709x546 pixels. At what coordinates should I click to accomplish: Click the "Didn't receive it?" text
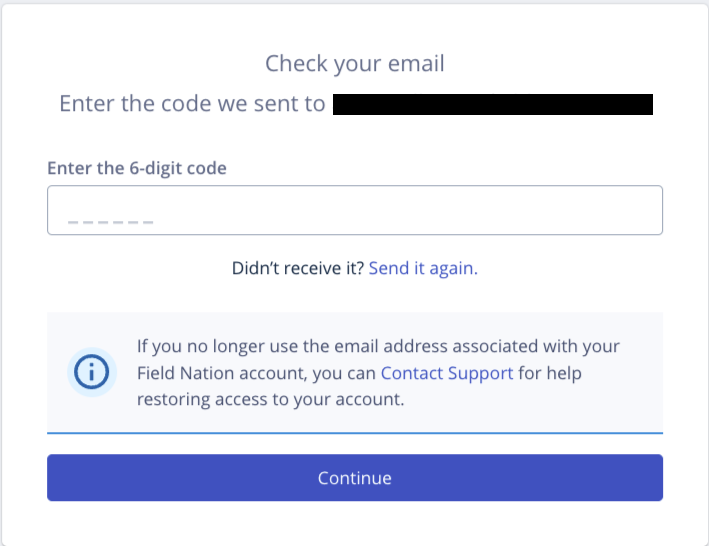click(x=297, y=268)
